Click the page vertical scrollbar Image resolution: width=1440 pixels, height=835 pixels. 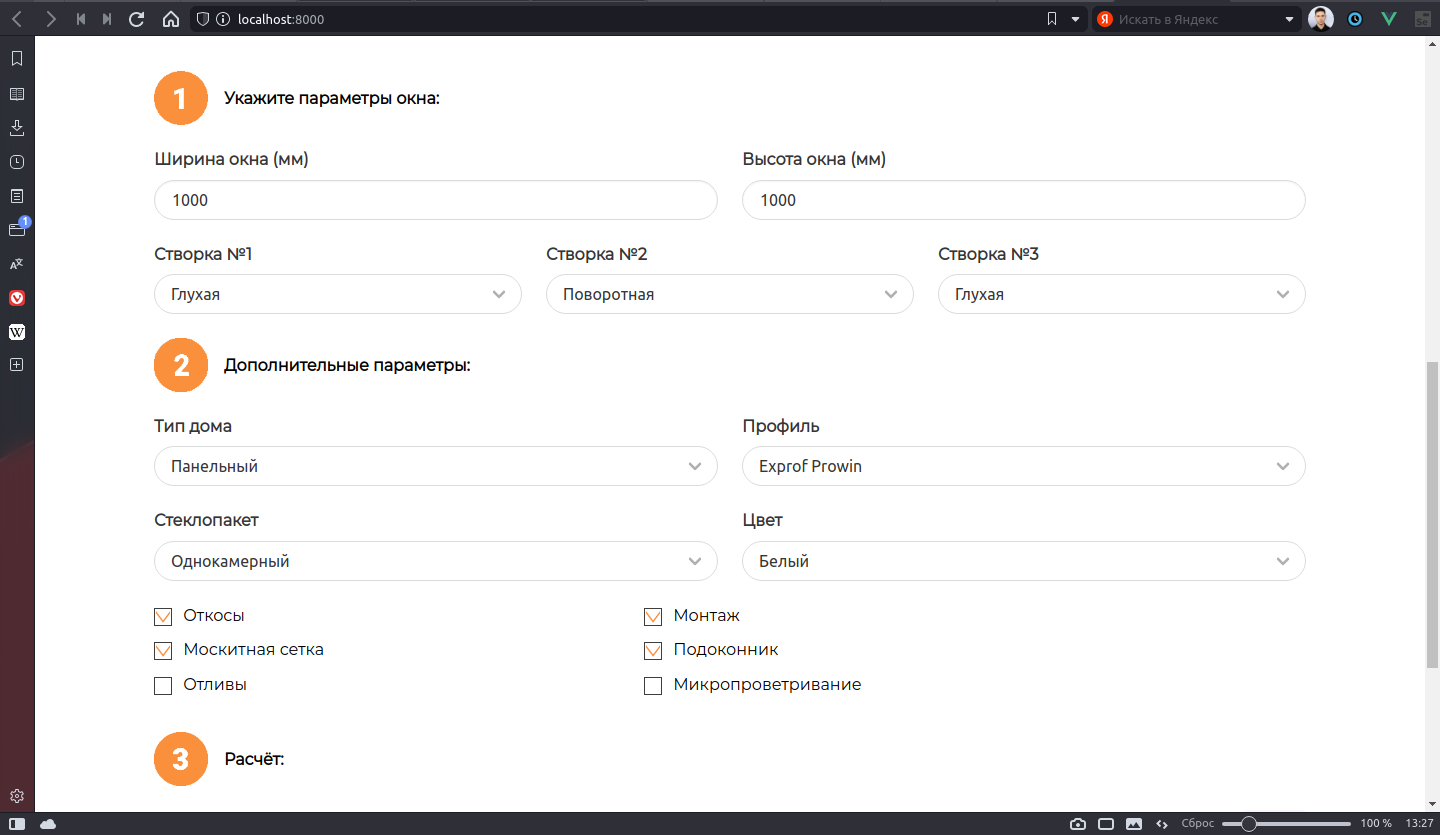point(1432,515)
